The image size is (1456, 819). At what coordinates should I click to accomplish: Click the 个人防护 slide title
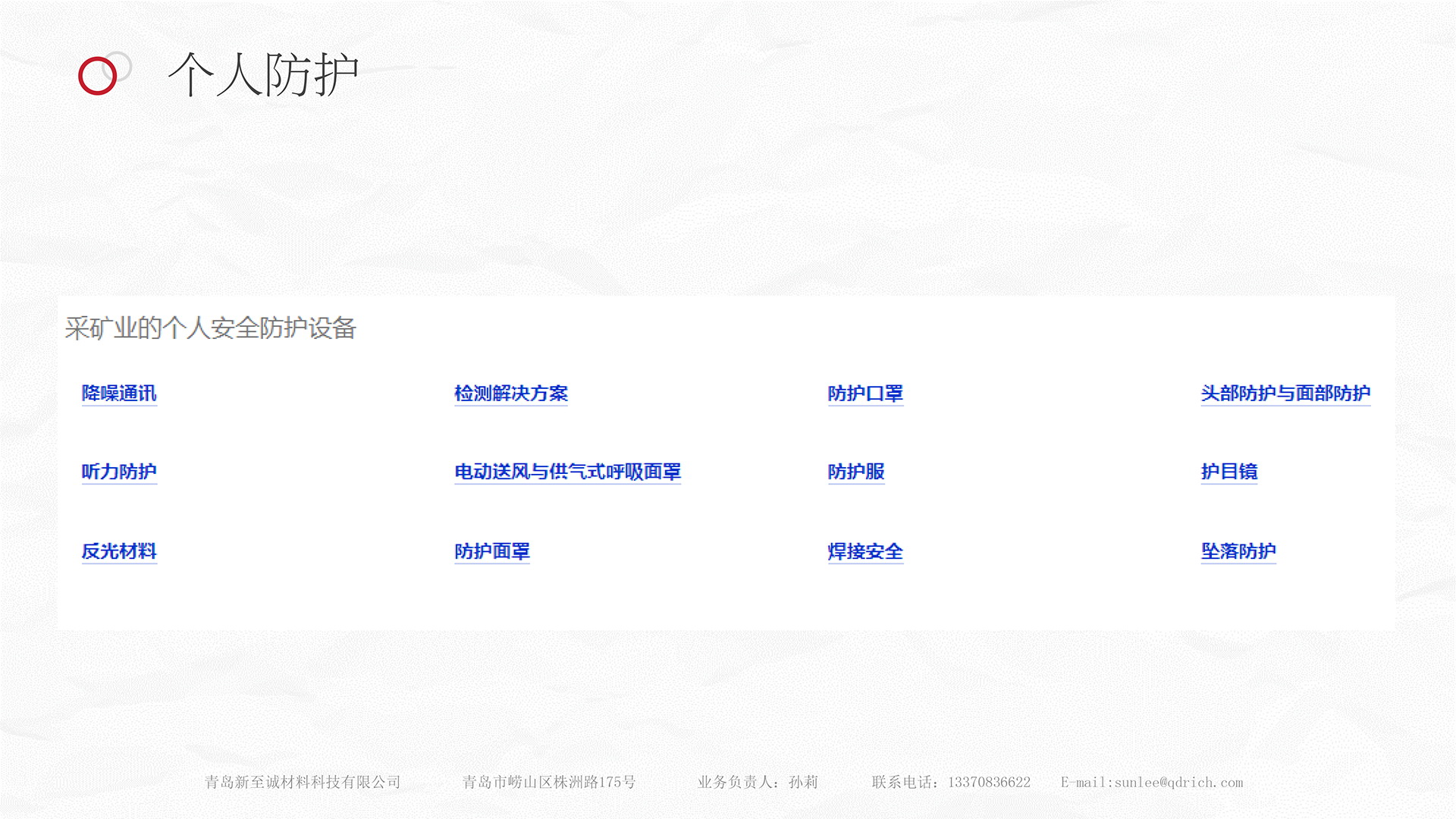263,75
